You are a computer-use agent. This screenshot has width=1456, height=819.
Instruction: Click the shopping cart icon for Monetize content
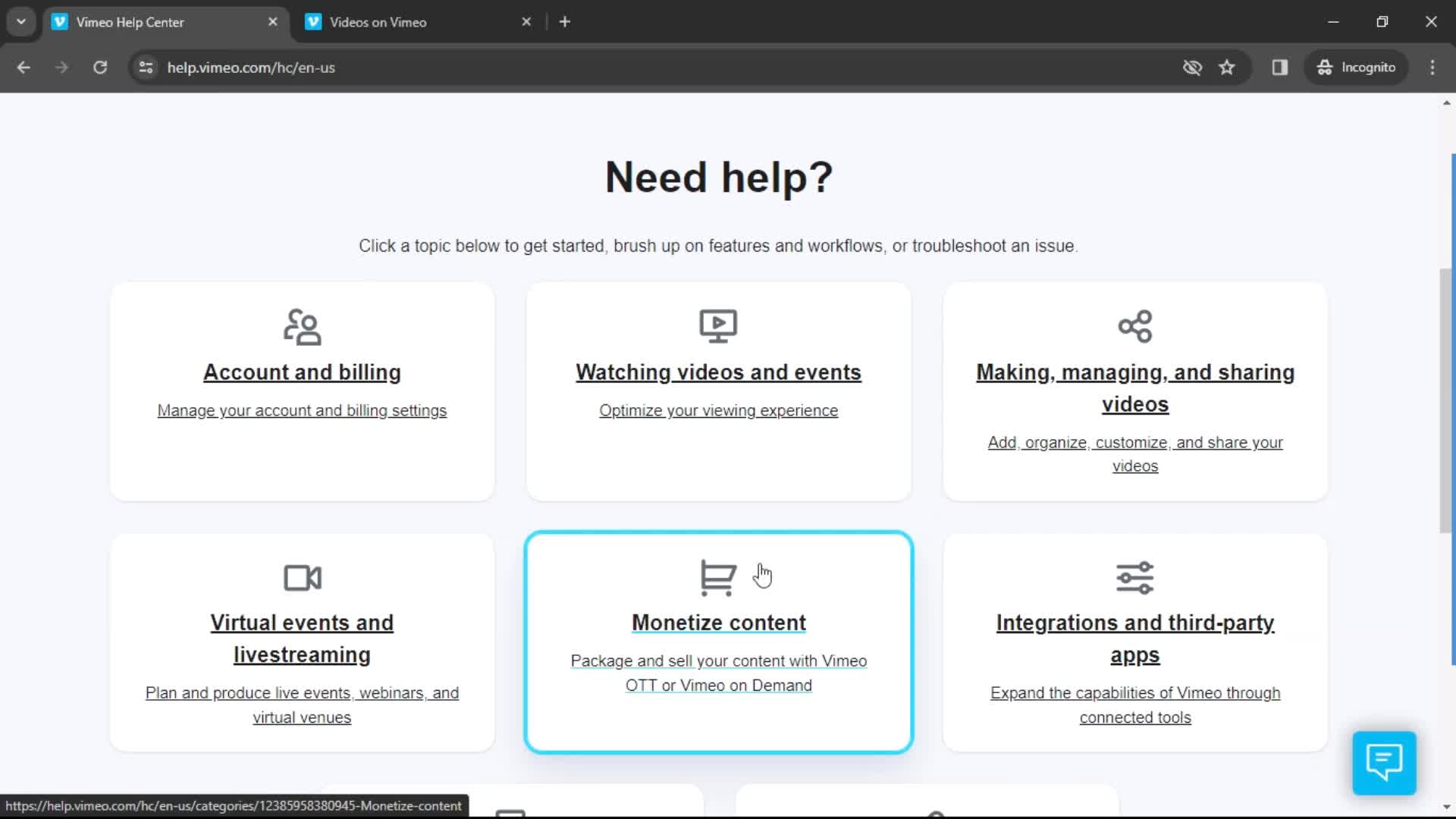717,578
